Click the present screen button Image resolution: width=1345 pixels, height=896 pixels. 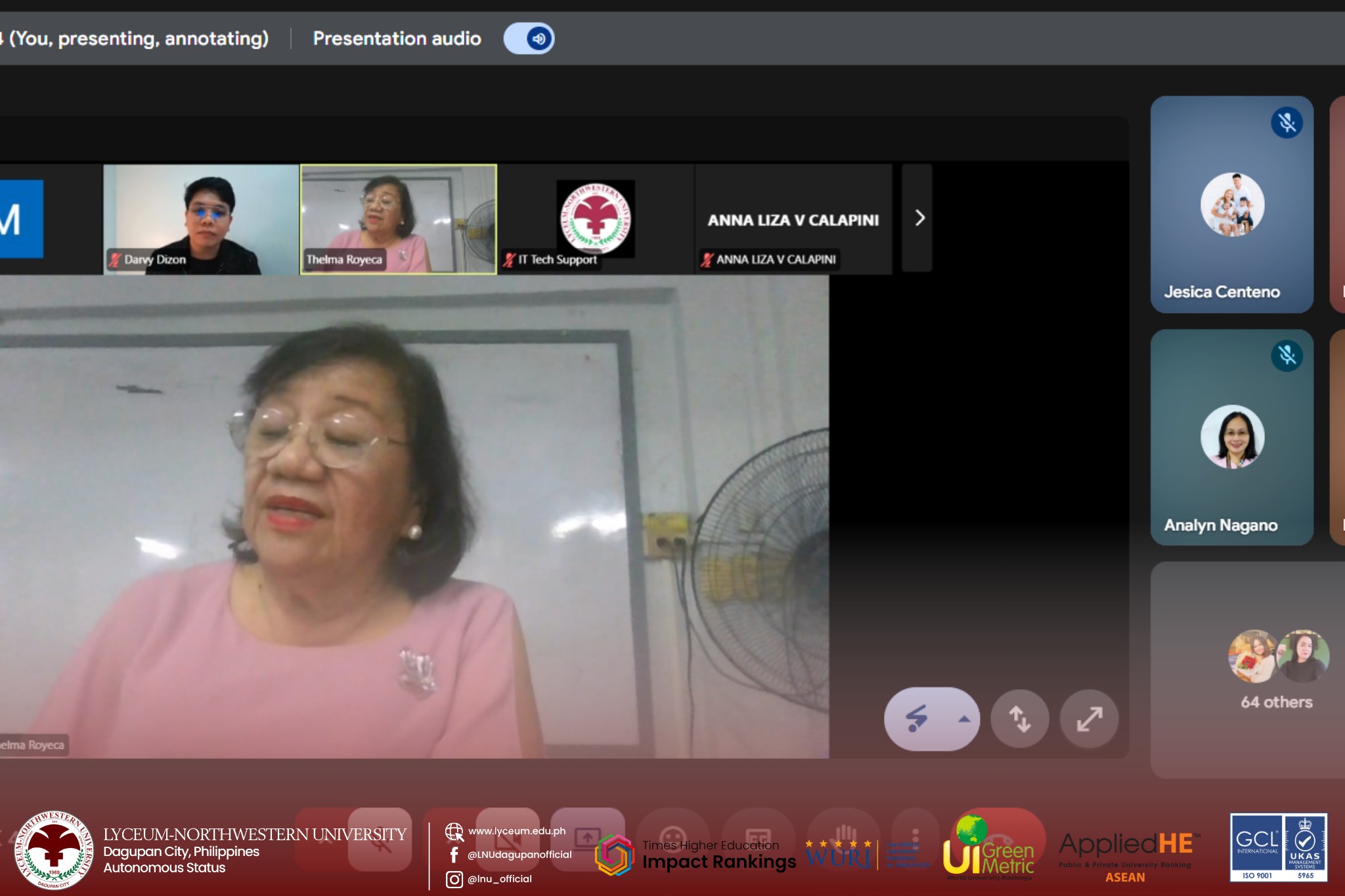587,839
